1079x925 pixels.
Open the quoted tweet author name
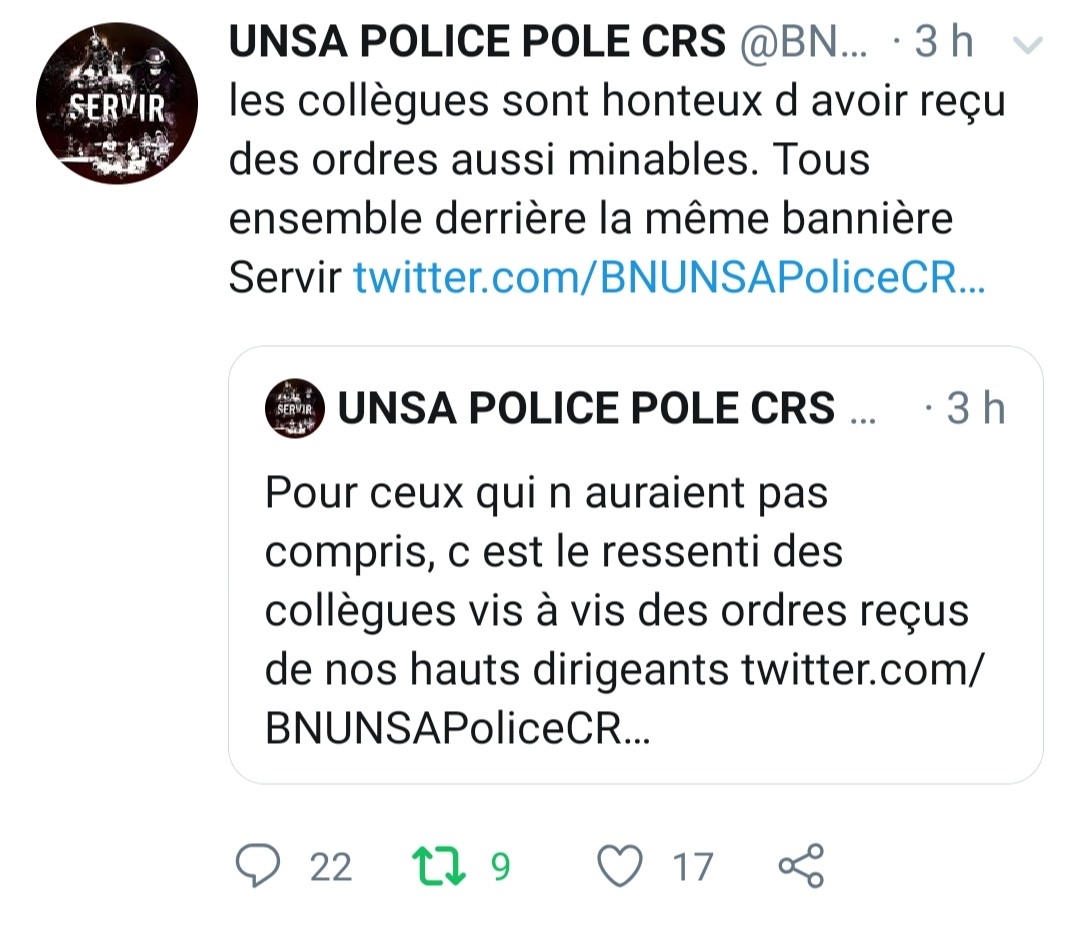pos(586,408)
